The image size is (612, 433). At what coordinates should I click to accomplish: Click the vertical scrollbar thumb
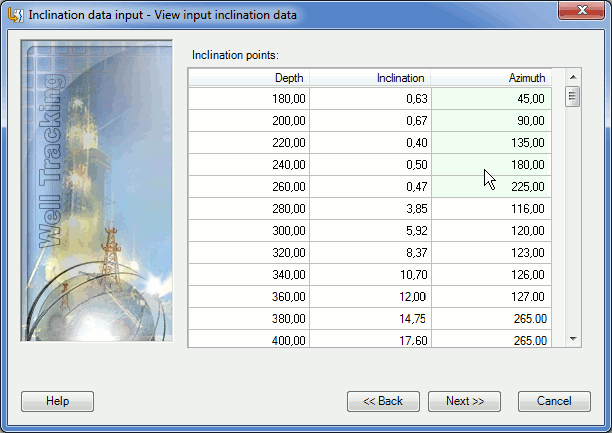coord(573,96)
